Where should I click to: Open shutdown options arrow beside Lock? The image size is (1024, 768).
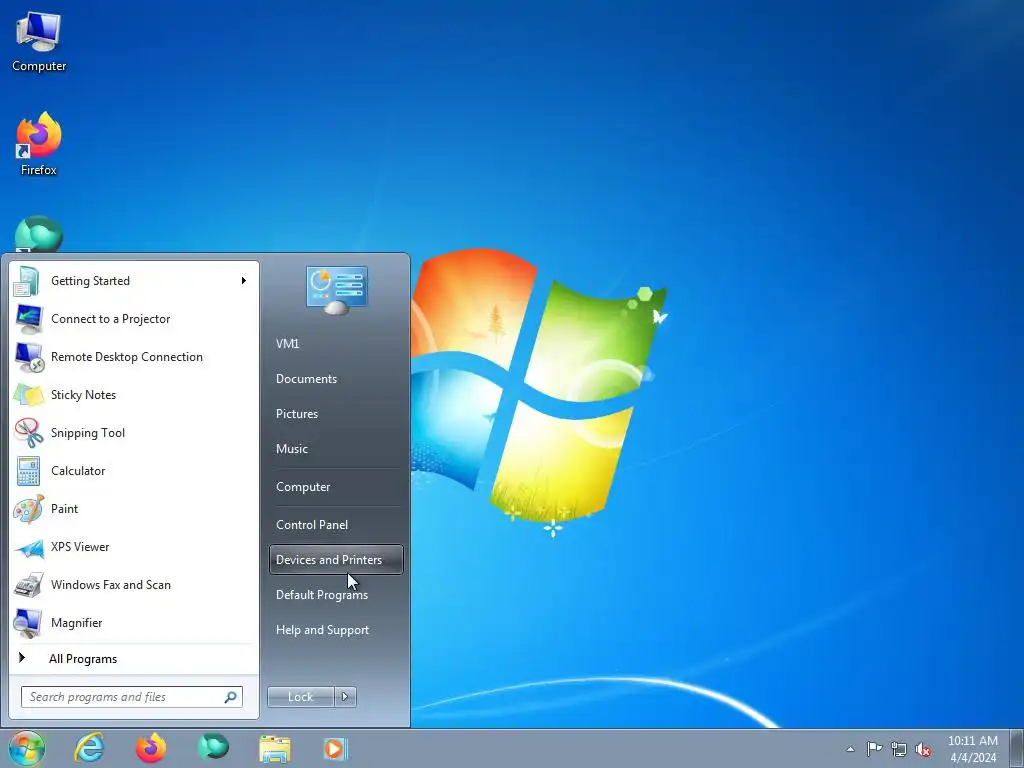coord(345,697)
